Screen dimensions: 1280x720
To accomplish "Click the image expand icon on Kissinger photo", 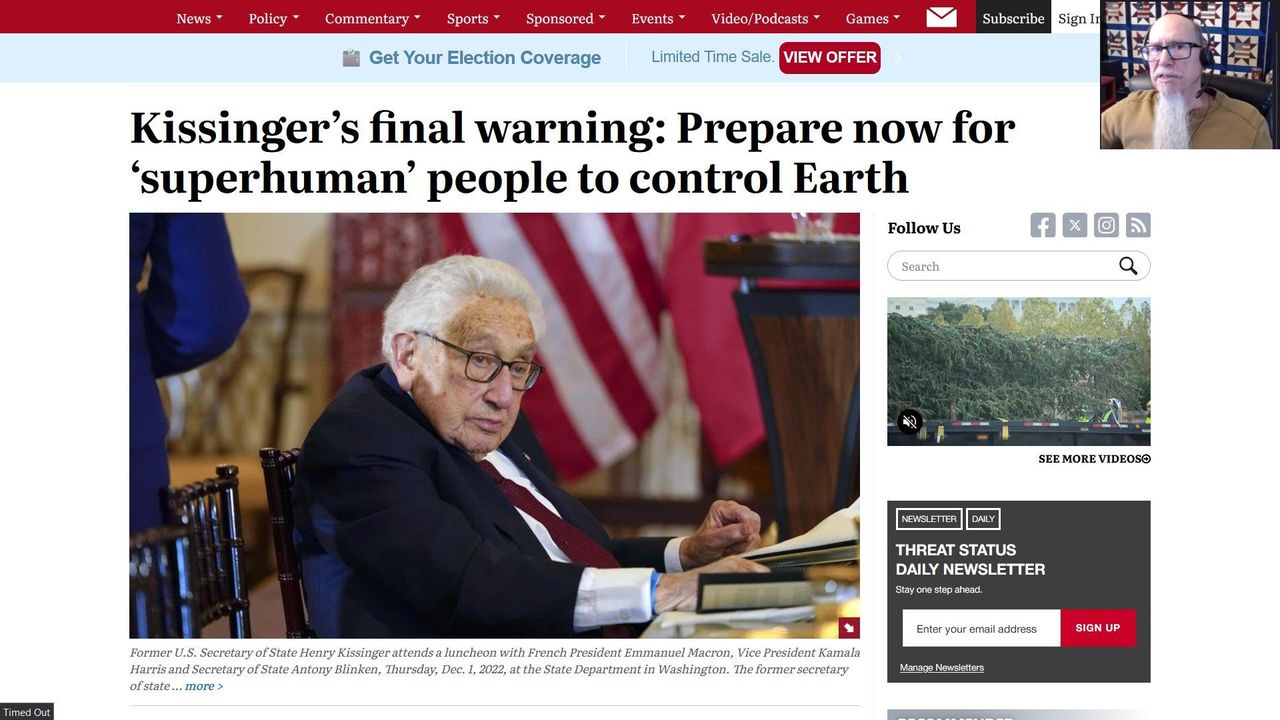I will [x=848, y=628].
